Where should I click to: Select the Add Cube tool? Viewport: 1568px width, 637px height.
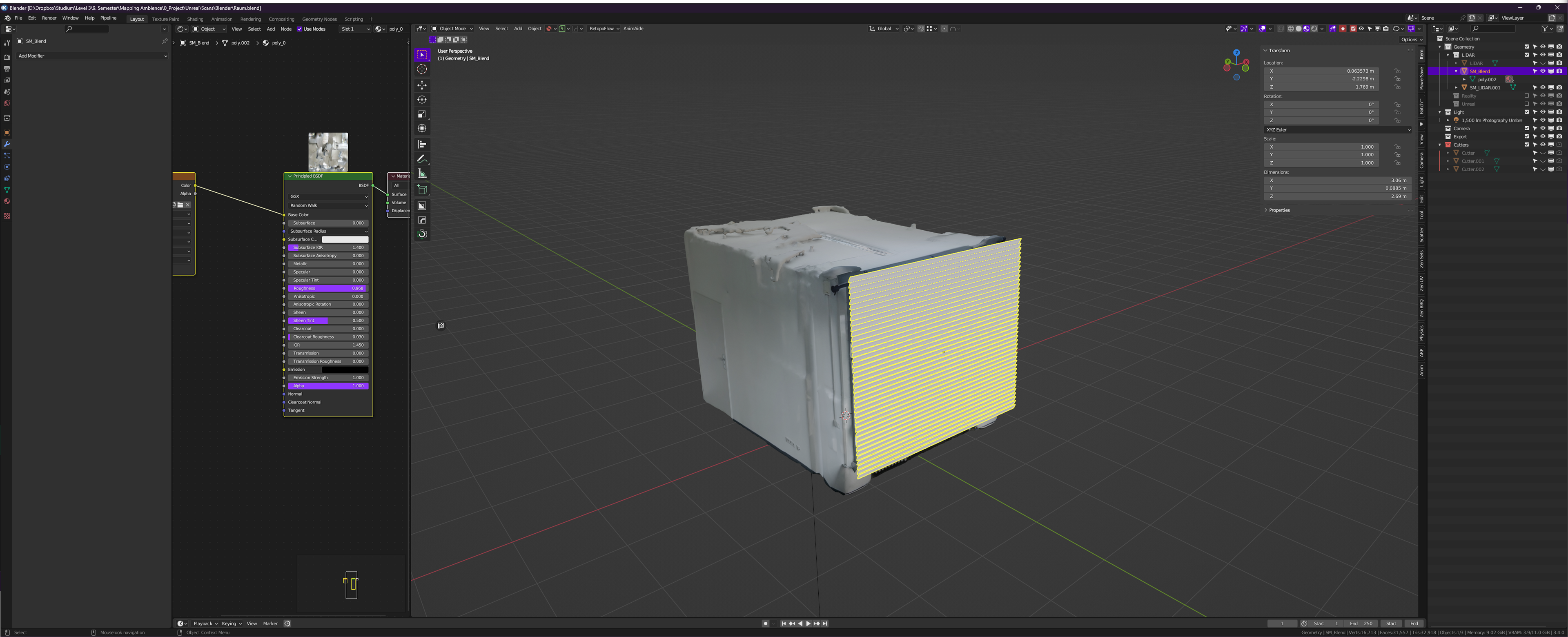click(422, 189)
